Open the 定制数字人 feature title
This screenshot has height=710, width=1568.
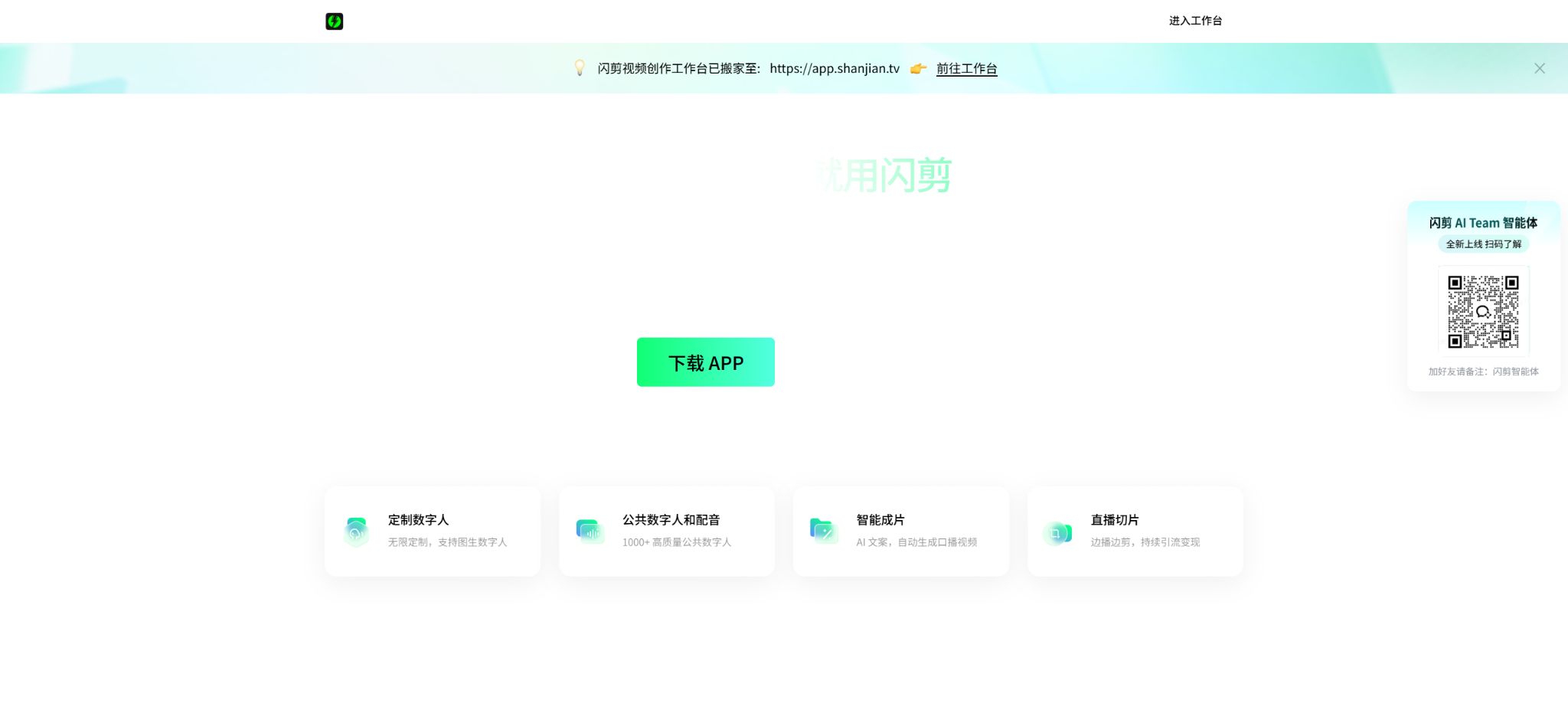pos(418,520)
